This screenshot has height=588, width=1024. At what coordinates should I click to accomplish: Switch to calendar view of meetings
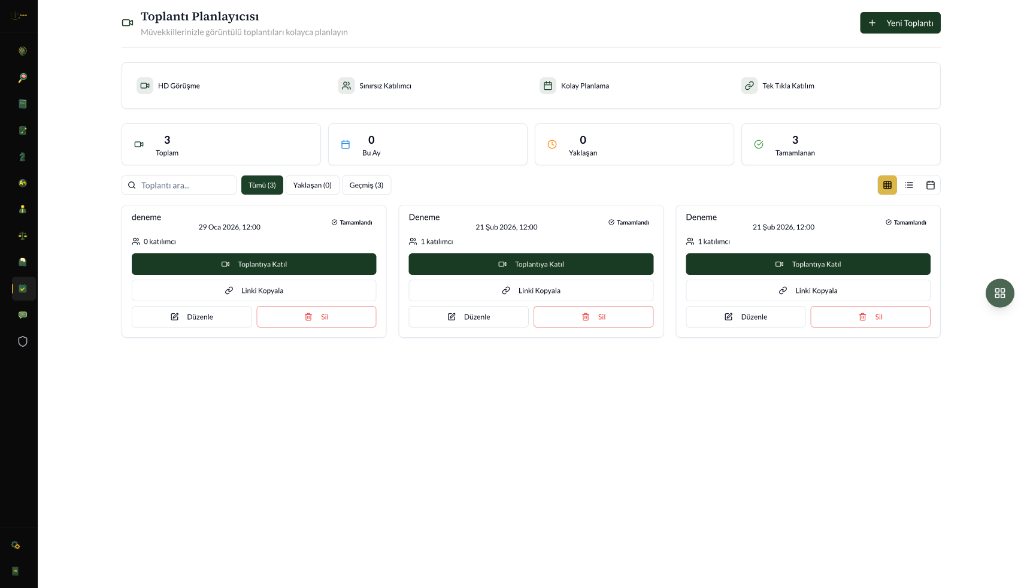click(x=930, y=185)
